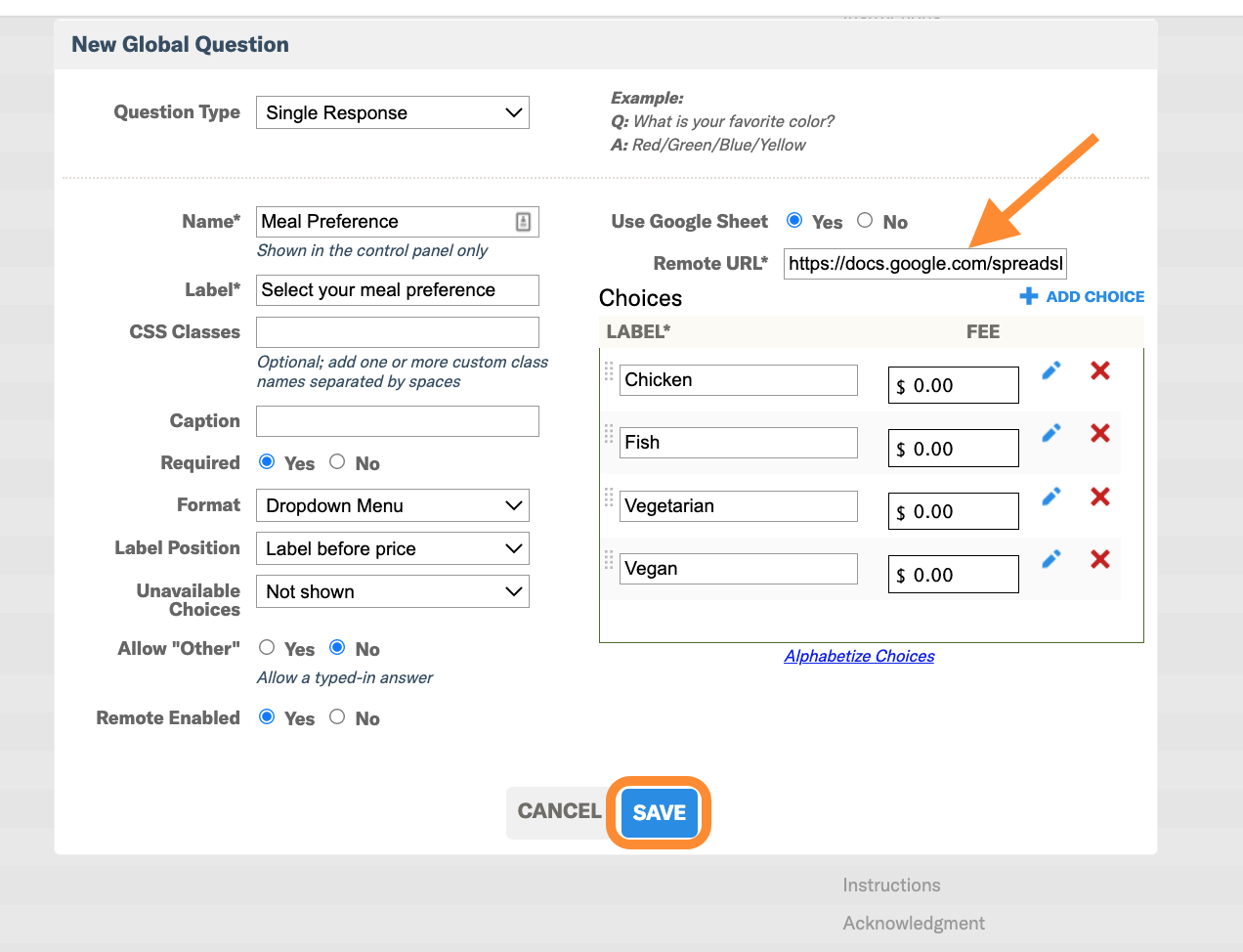1243x952 pixels.
Task: Edit the Fish choice with pencil icon
Action: point(1051,433)
